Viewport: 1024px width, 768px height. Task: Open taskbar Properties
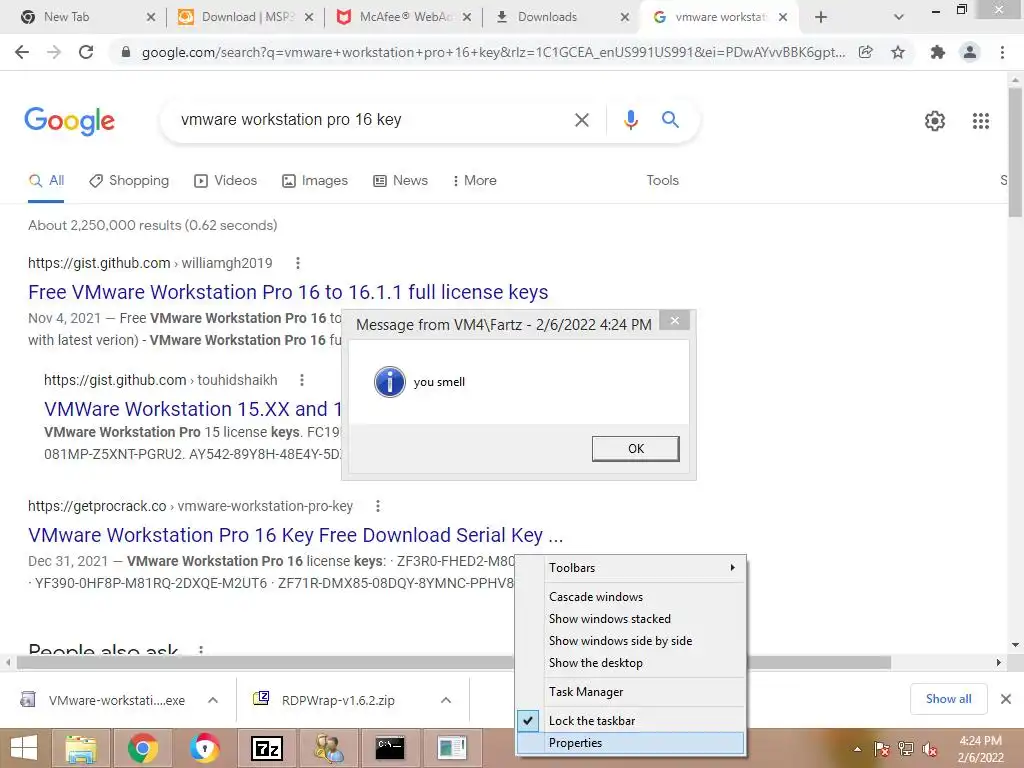[x=631, y=743]
